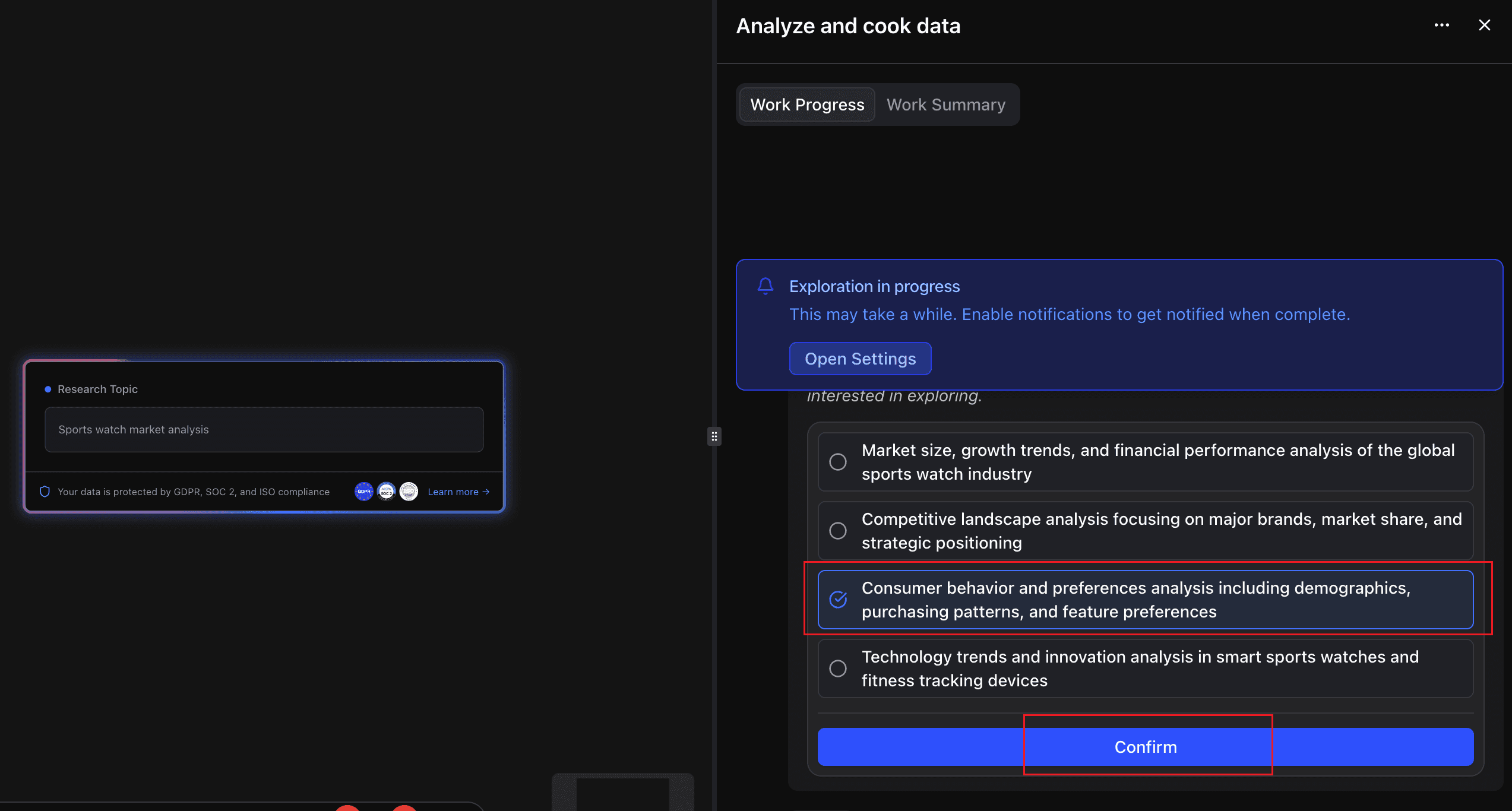Close the Analyze and cook data panel
This screenshot has width=1512, height=811.
[1484, 25]
